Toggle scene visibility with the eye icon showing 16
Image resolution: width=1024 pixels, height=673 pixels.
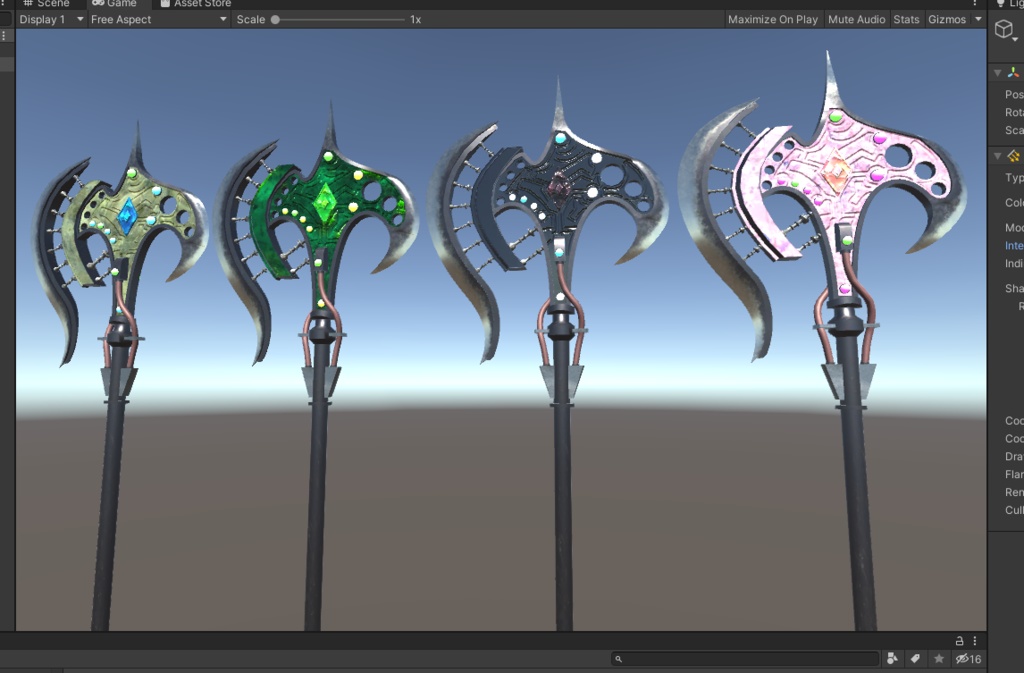pos(967,658)
